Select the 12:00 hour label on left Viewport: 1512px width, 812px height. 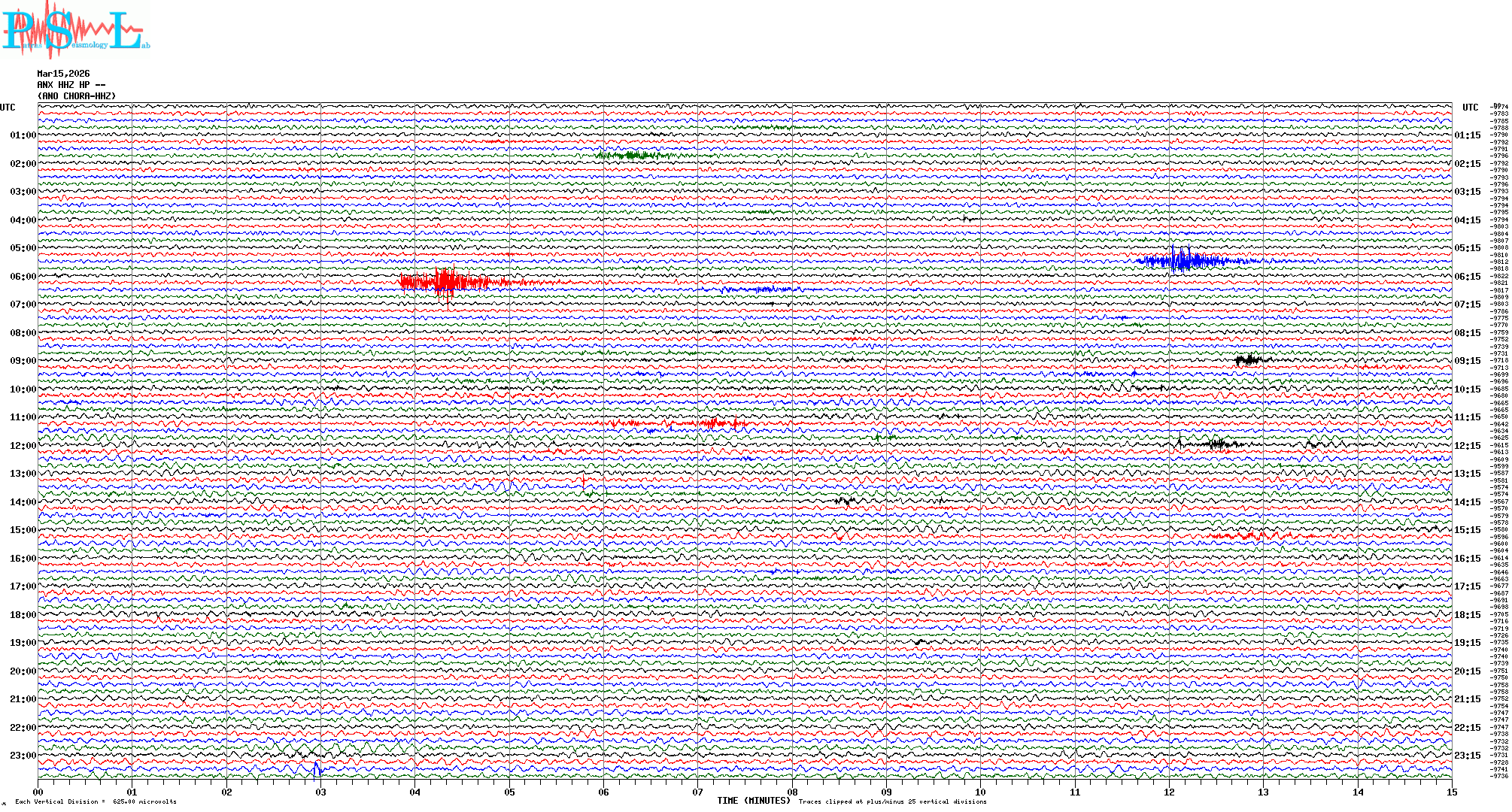pyautogui.click(x=23, y=446)
